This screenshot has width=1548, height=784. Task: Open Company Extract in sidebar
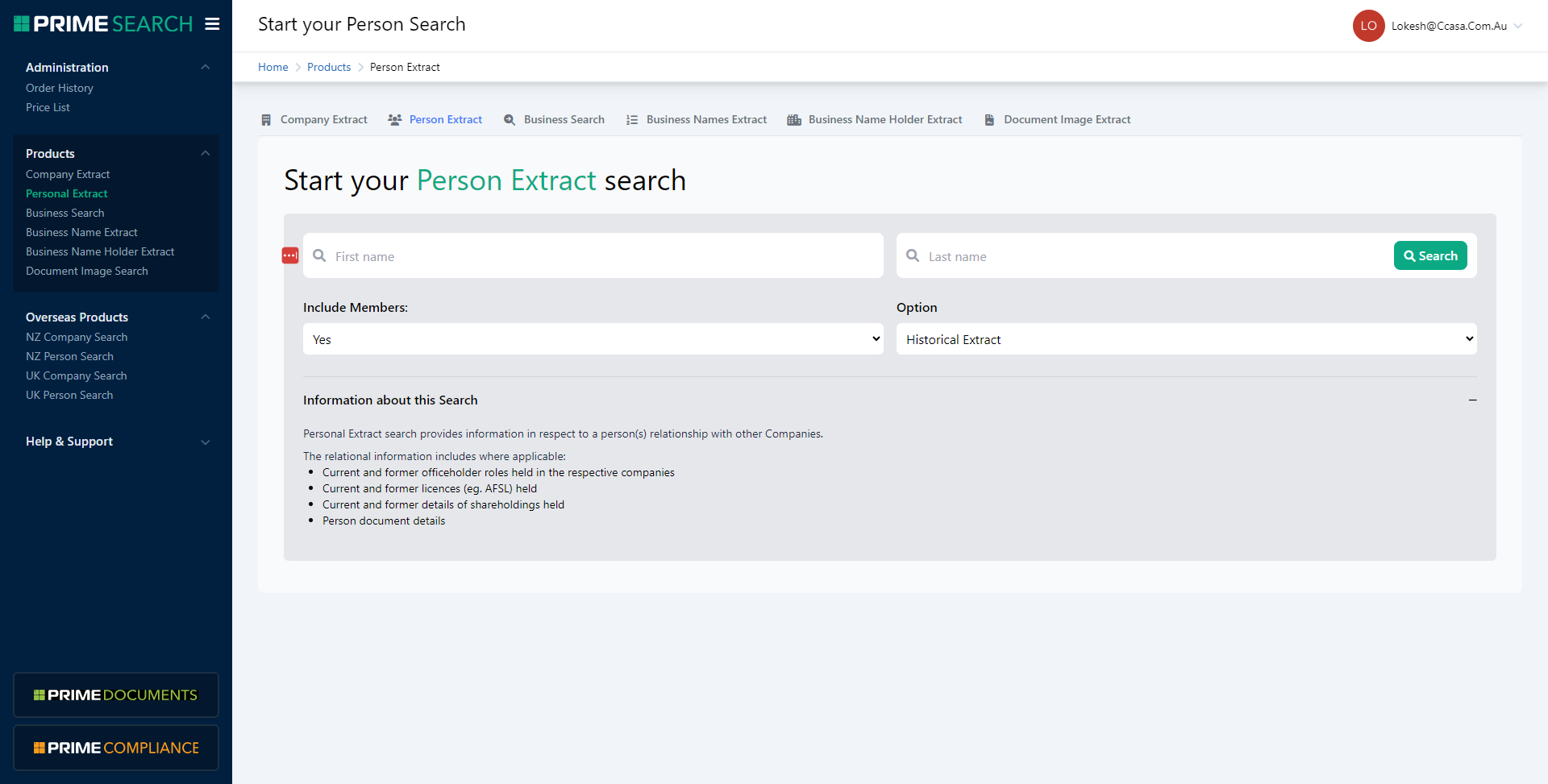click(68, 174)
